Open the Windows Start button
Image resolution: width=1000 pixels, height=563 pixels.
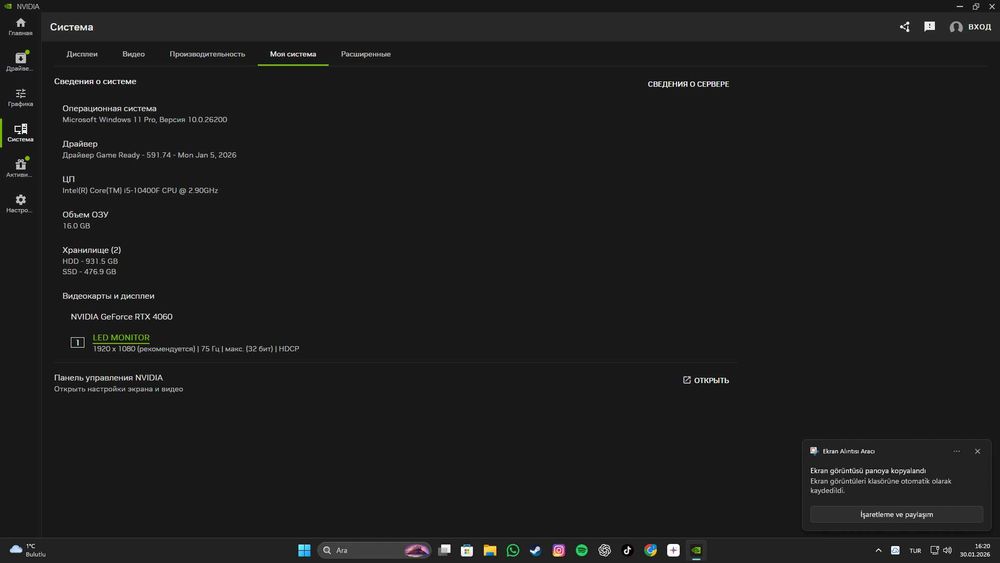tap(304, 550)
